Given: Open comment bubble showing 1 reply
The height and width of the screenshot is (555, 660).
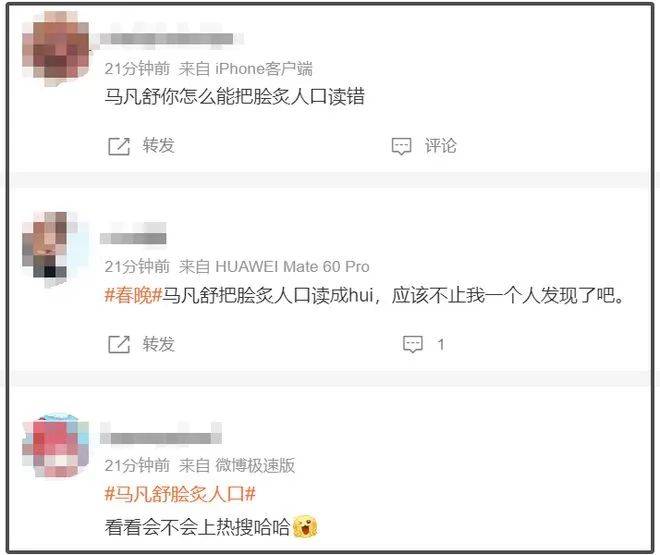Looking at the screenshot, I should pos(412,344).
